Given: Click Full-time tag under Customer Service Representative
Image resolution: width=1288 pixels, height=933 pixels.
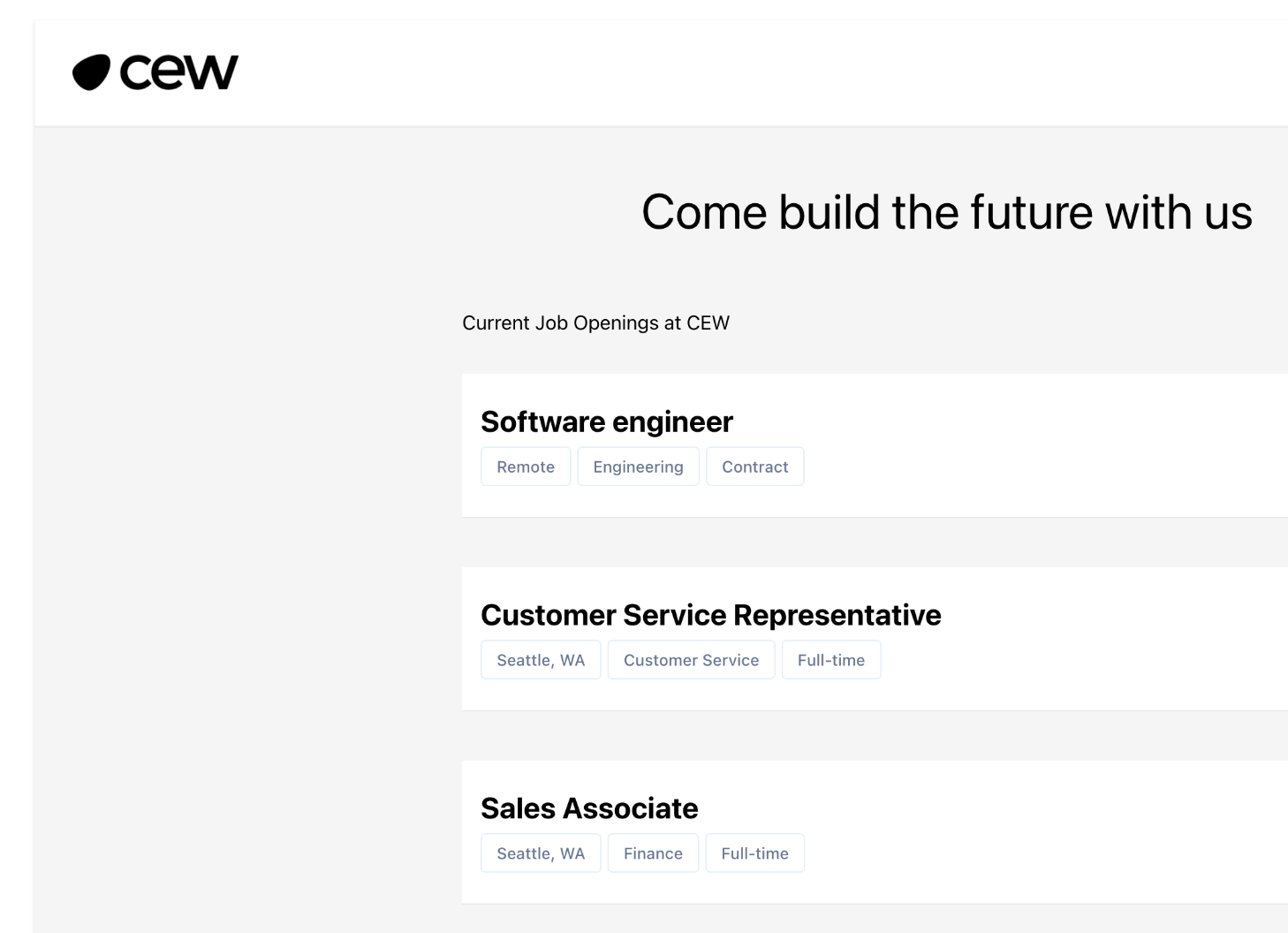Looking at the screenshot, I should (830, 660).
